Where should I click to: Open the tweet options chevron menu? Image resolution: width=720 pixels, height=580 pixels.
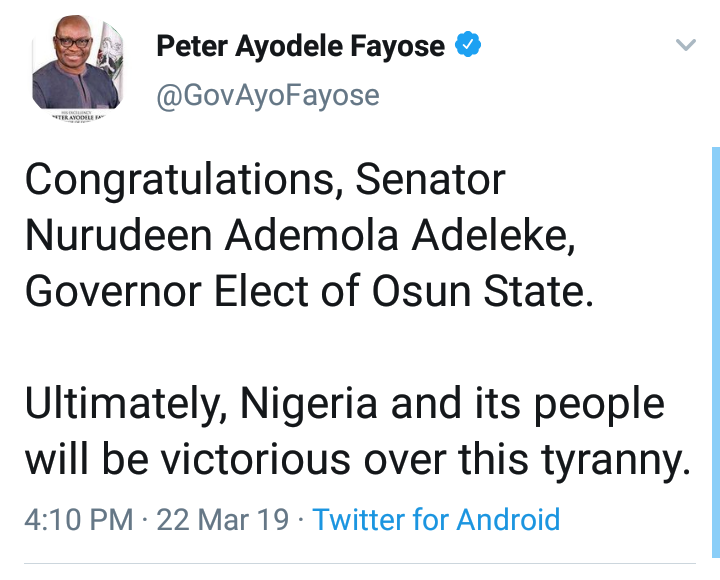coord(685,45)
